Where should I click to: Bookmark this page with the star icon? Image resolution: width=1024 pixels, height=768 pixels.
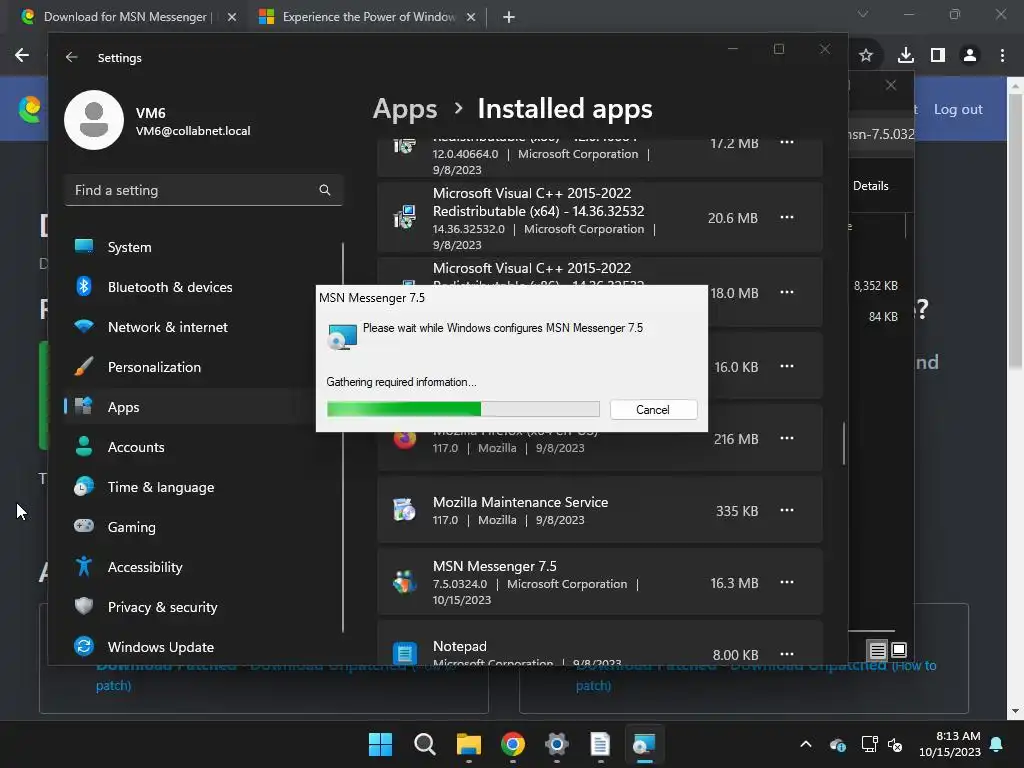click(x=866, y=56)
